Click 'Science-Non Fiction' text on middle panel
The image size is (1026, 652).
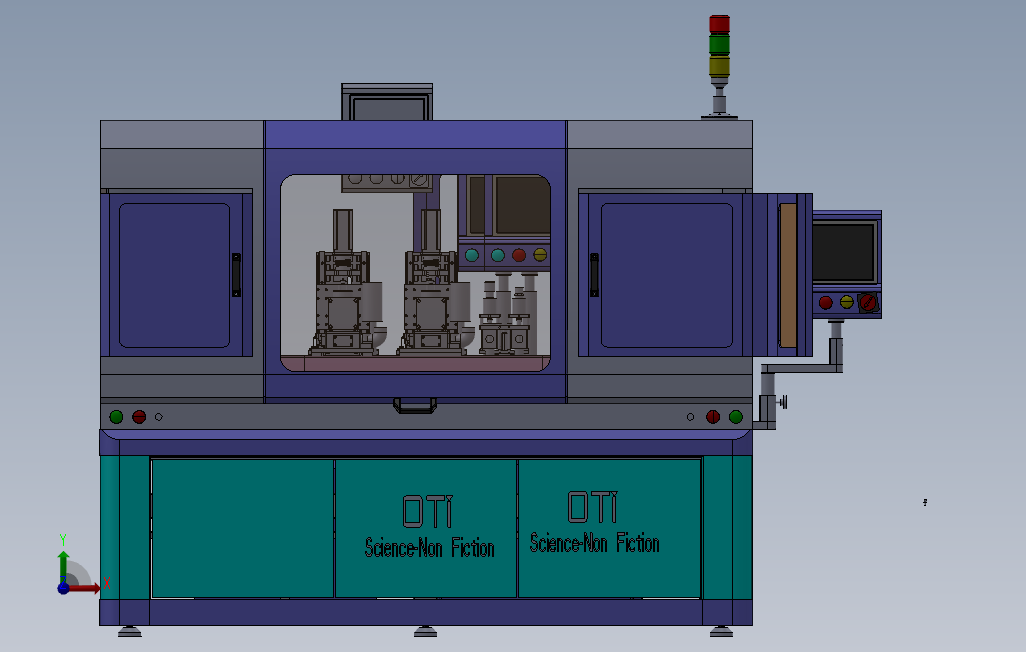tap(430, 547)
